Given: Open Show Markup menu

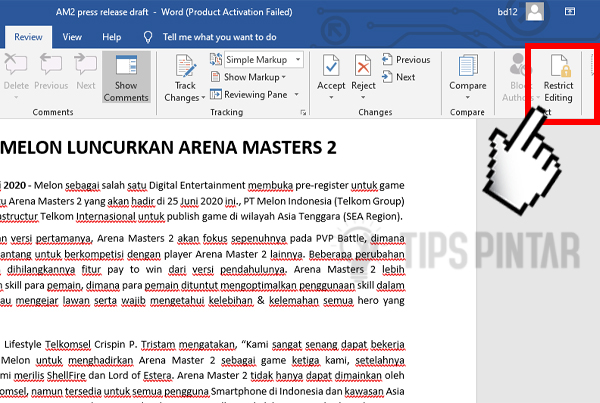Looking at the screenshot, I should pos(248,77).
